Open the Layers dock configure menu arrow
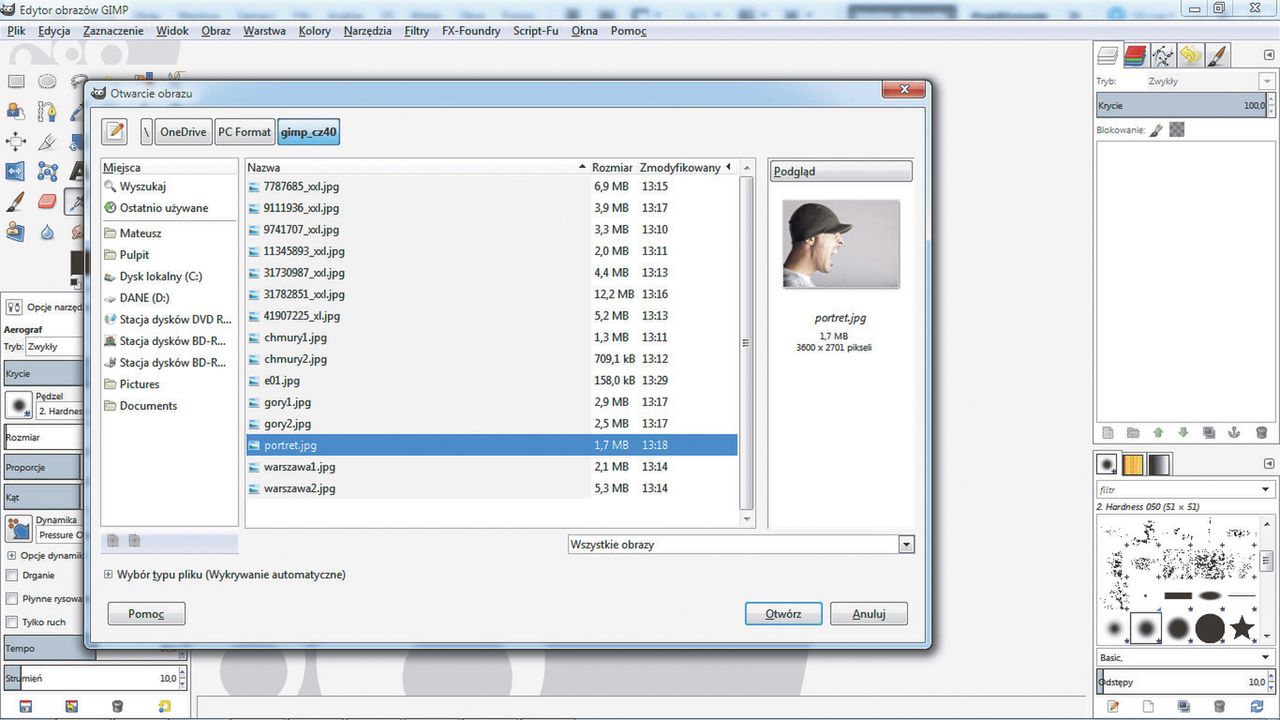 1270,55
